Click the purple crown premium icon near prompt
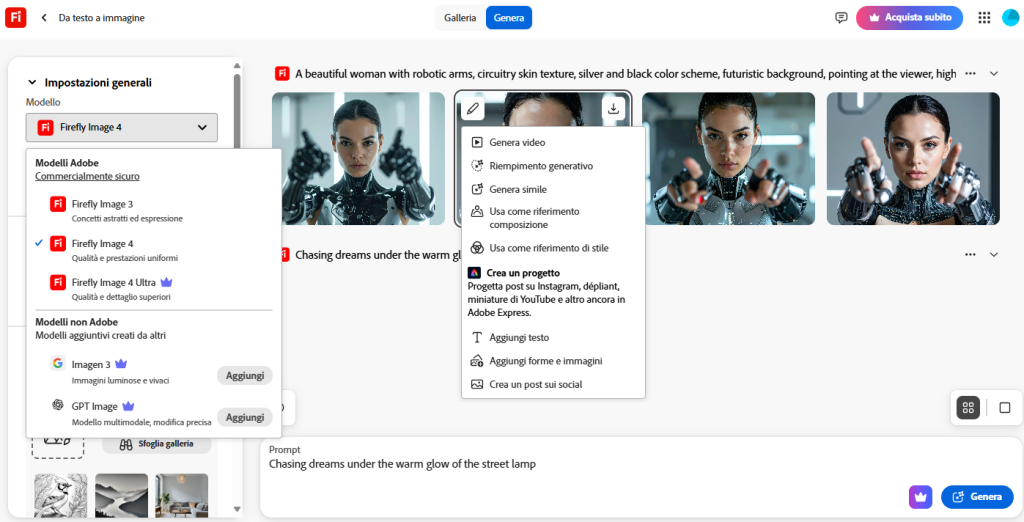This screenshot has width=1024, height=522. pyautogui.click(x=920, y=497)
